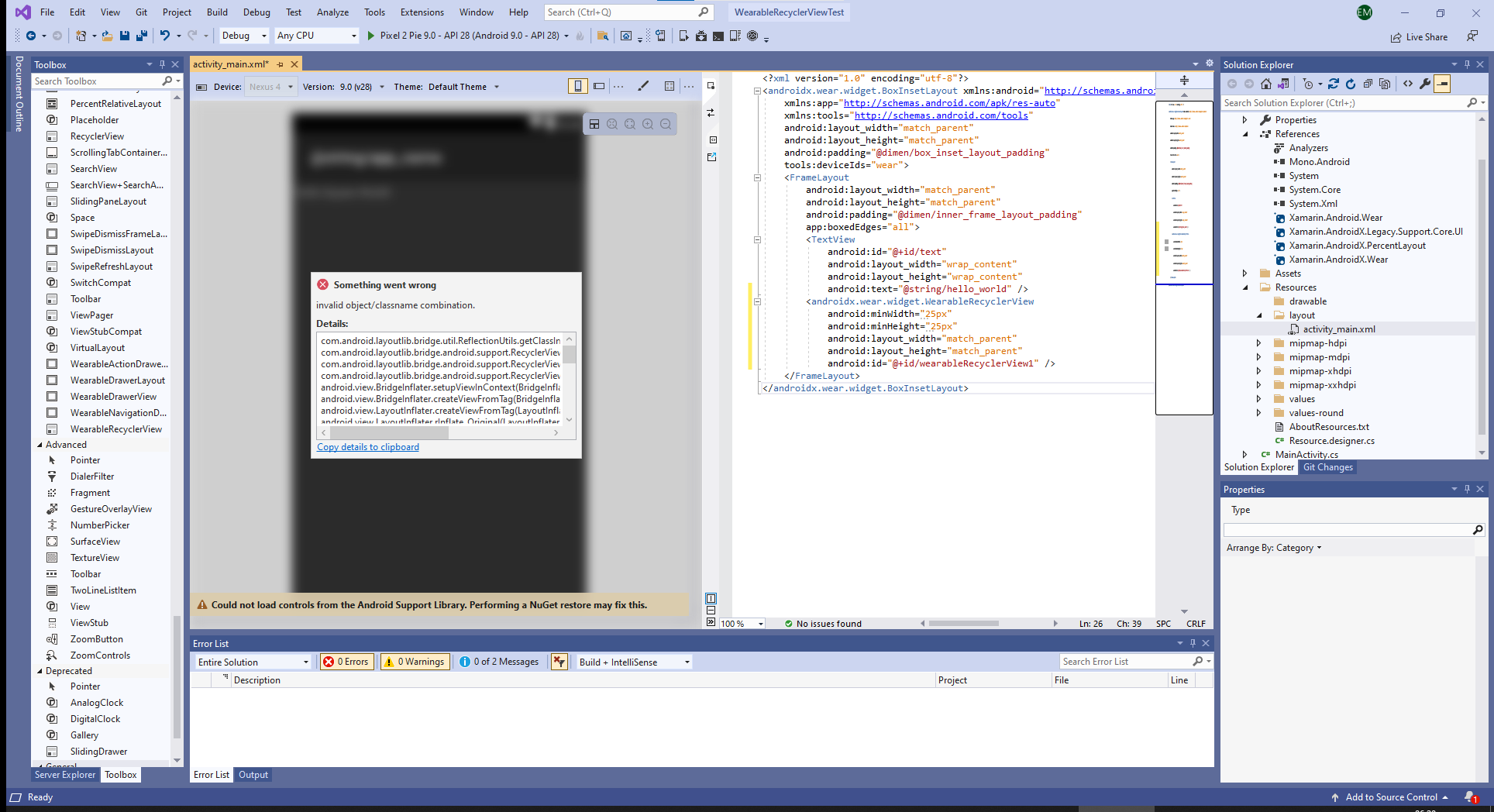Screen dimensions: 1494x812
Task: Click Add to Source Control
Action: (1391, 797)
